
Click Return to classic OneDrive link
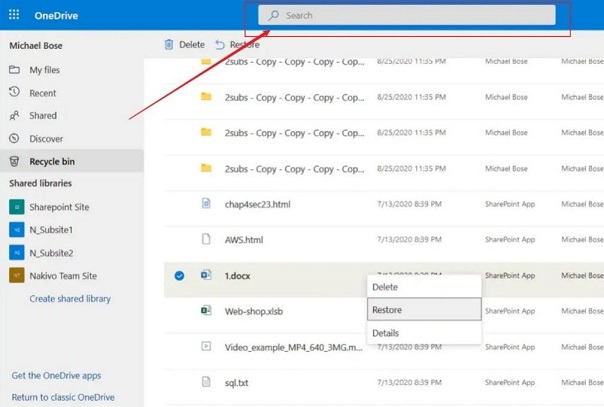coord(63,397)
